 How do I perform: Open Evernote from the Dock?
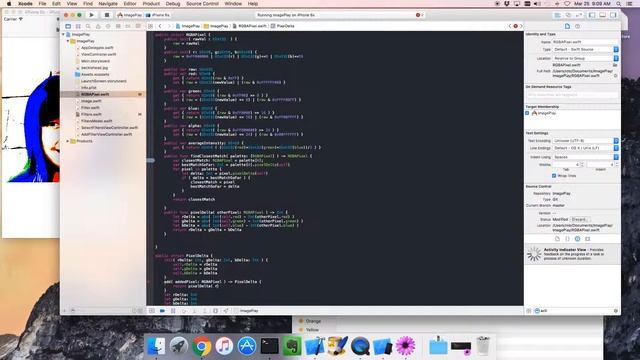click(x=292, y=346)
